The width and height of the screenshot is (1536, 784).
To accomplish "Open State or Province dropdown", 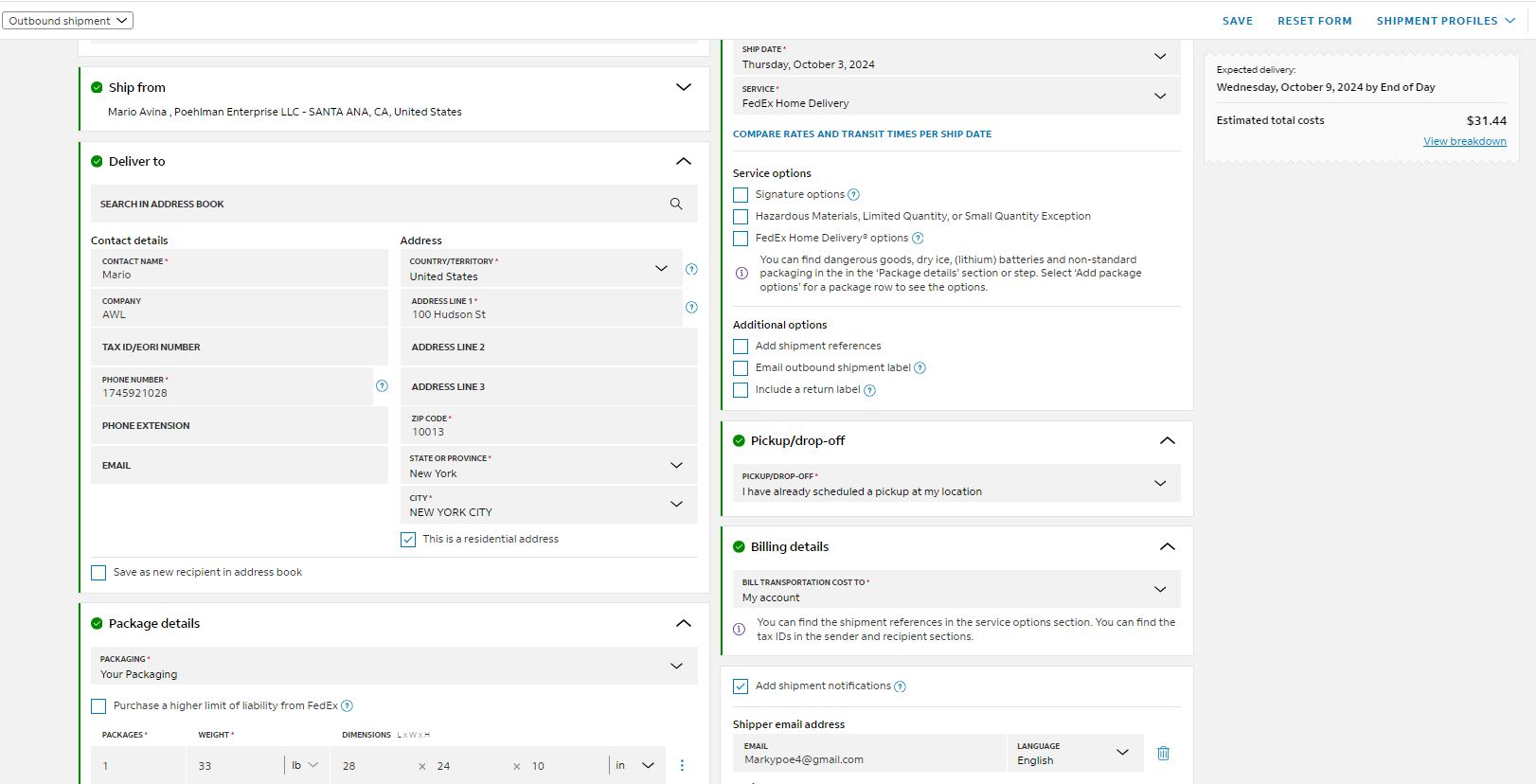I will [x=548, y=465].
